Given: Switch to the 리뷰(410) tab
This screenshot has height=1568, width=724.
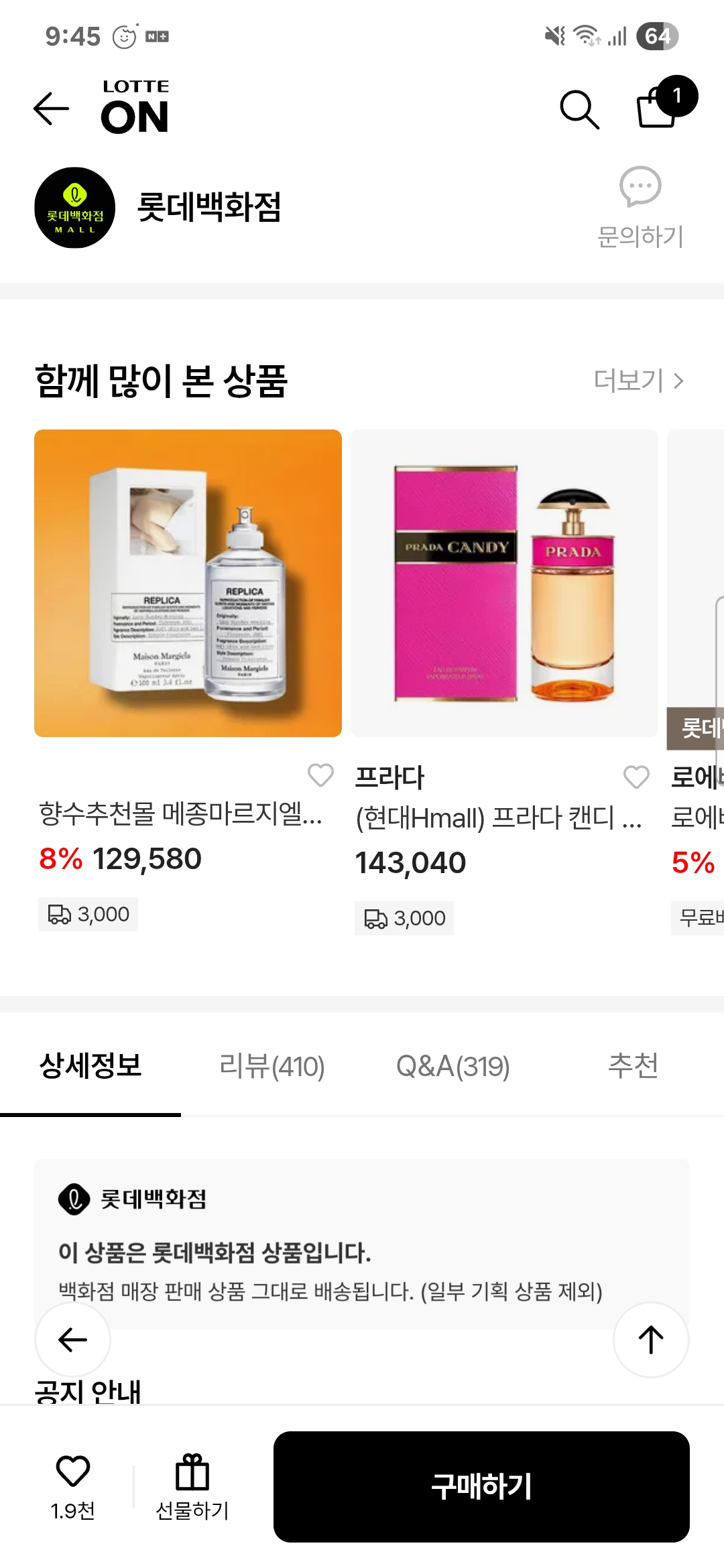Looking at the screenshot, I should coord(271,1066).
